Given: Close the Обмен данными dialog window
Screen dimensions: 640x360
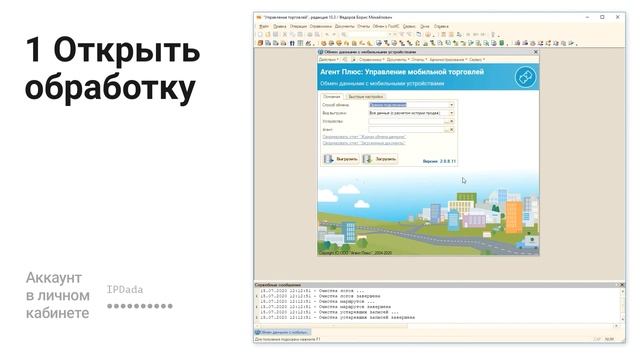Looking at the screenshot, I should pyautogui.click(x=536, y=52).
